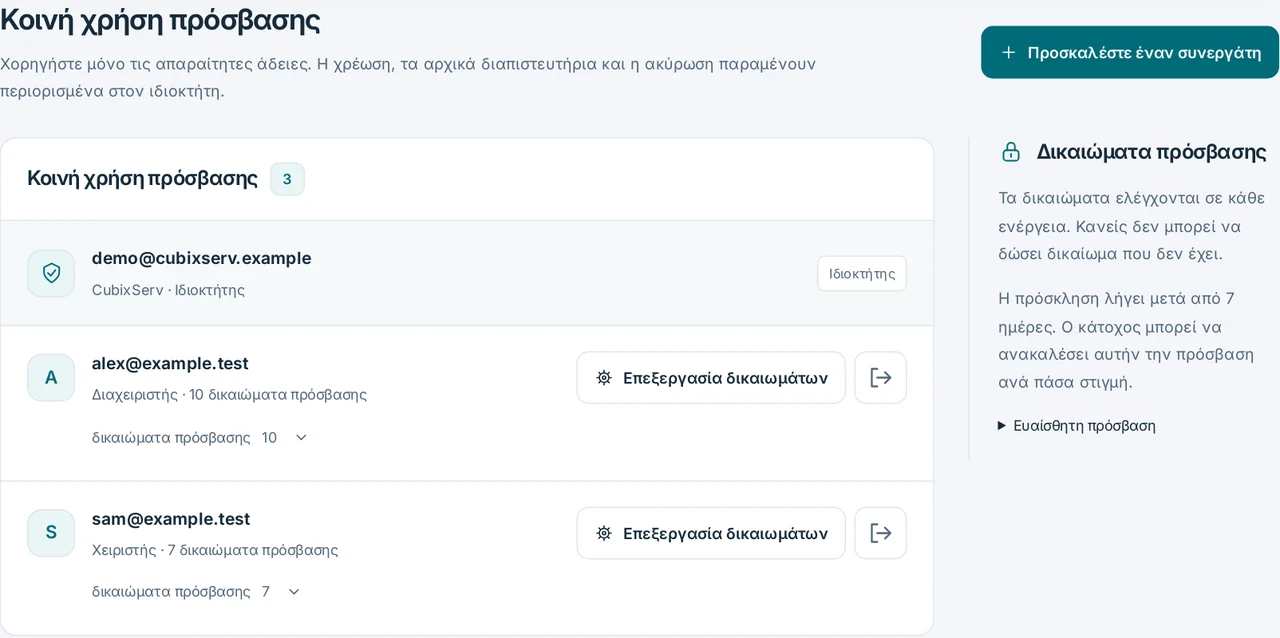The width and height of the screenshot is (1280, 638).
Task: Click the count badge 3
Action: (287, 179)
